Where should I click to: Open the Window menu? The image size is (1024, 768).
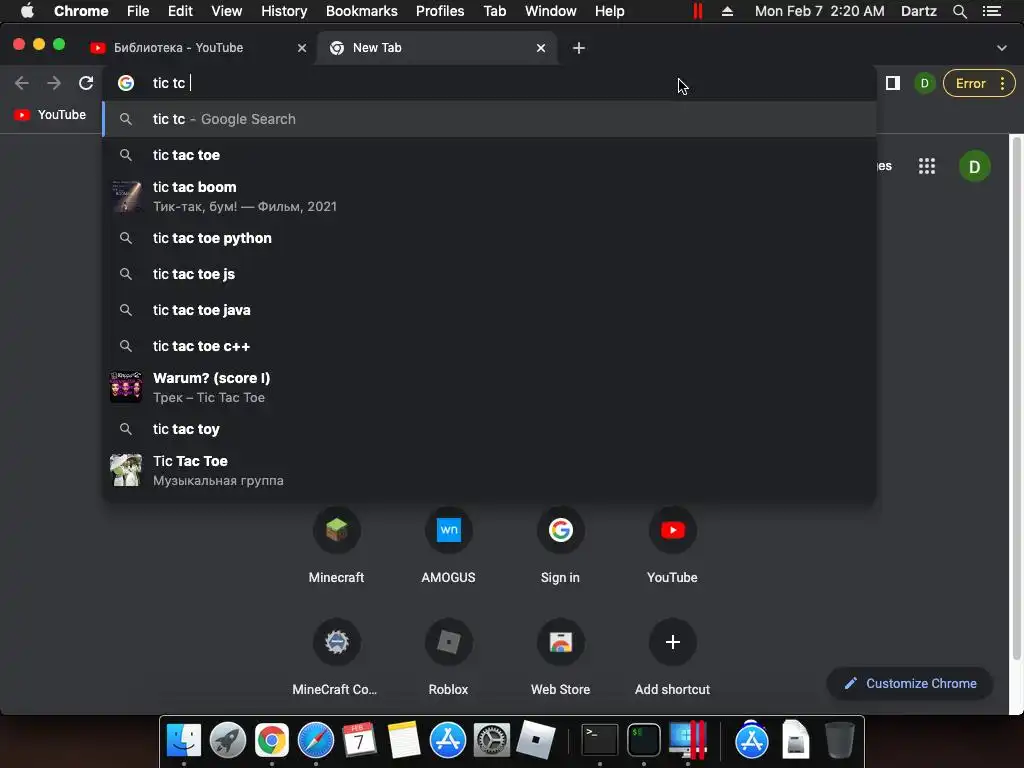click(551, 11)
